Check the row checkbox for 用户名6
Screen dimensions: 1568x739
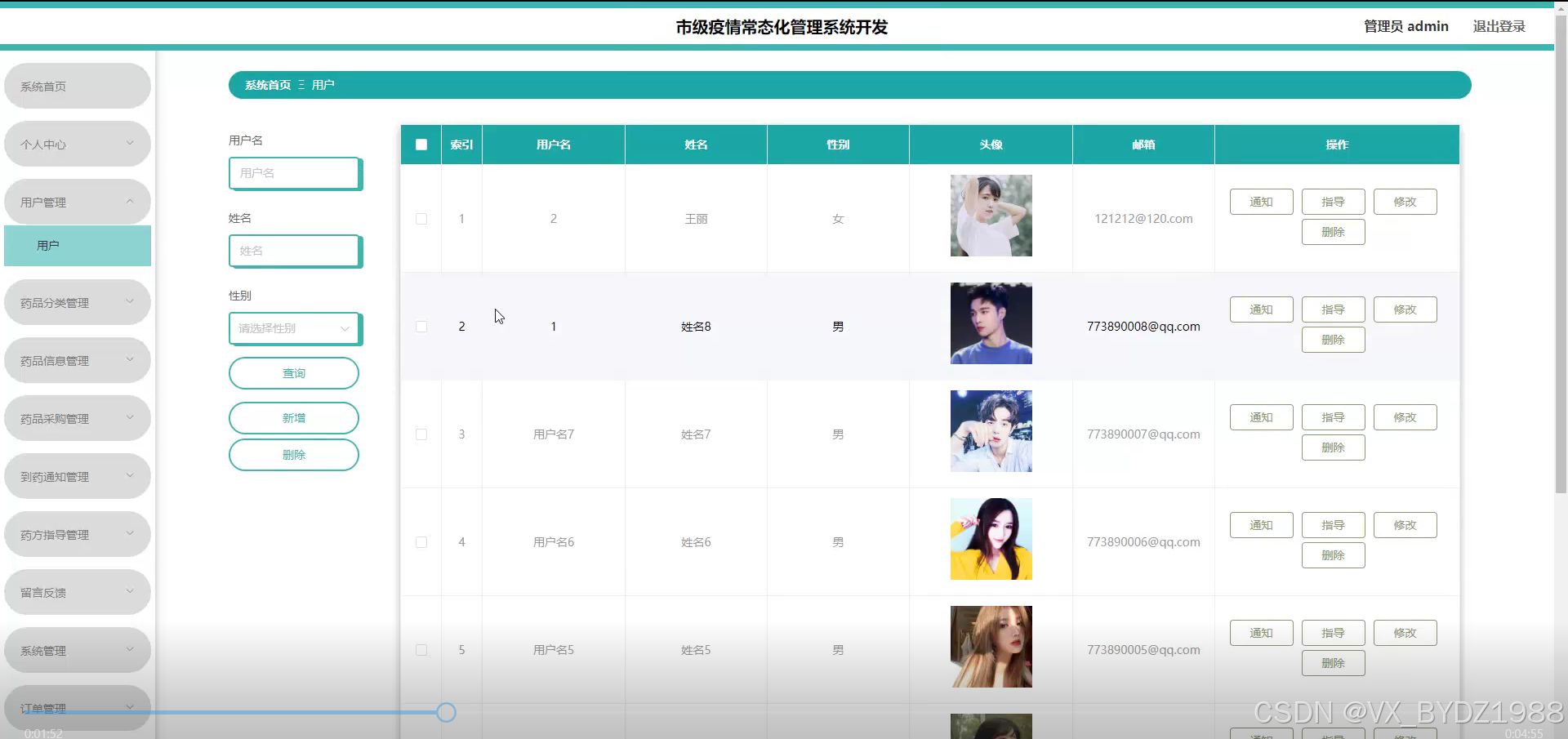click(421, 542)
